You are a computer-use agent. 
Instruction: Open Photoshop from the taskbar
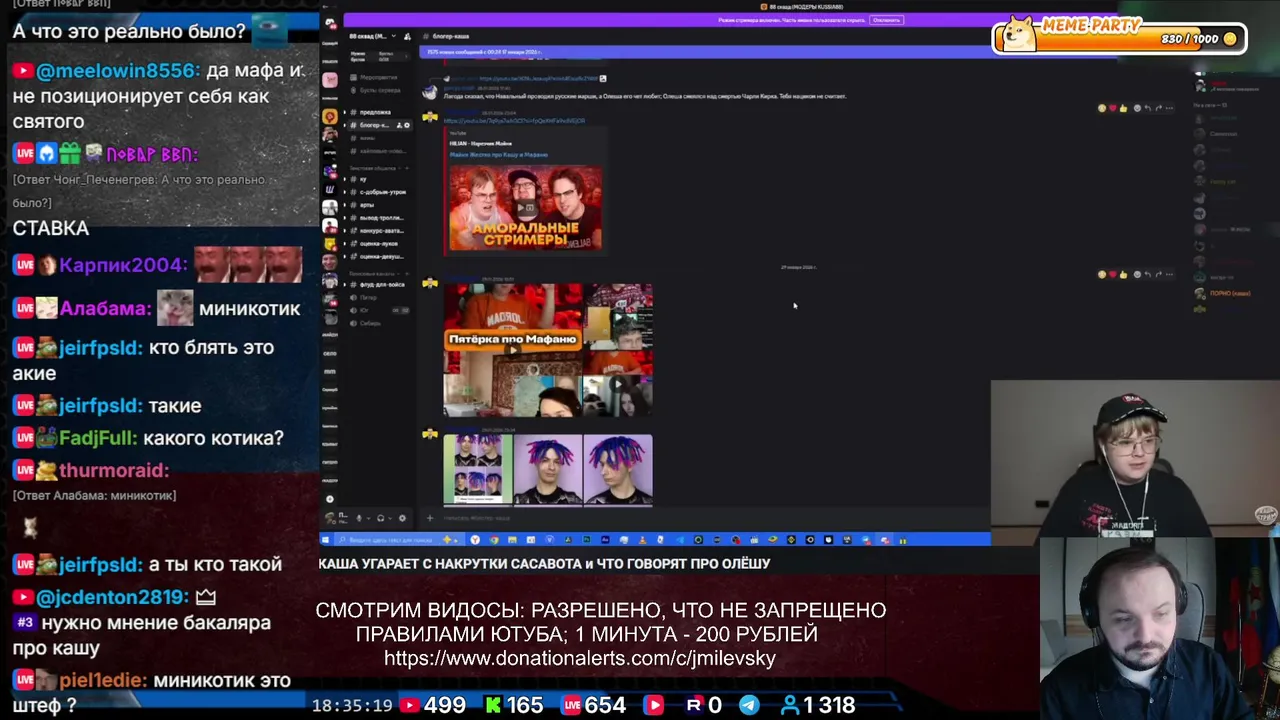coord(587,539)
